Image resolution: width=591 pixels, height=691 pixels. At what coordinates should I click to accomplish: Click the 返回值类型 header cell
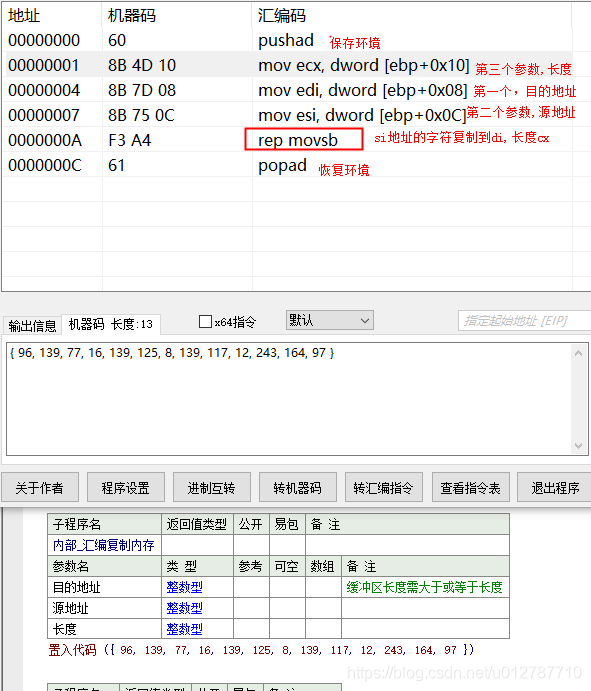(x=197, y=524)
